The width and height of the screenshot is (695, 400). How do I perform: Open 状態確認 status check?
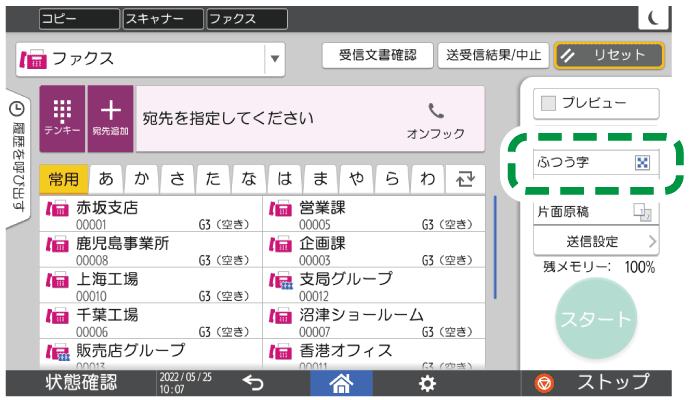(x=81, y=383)
